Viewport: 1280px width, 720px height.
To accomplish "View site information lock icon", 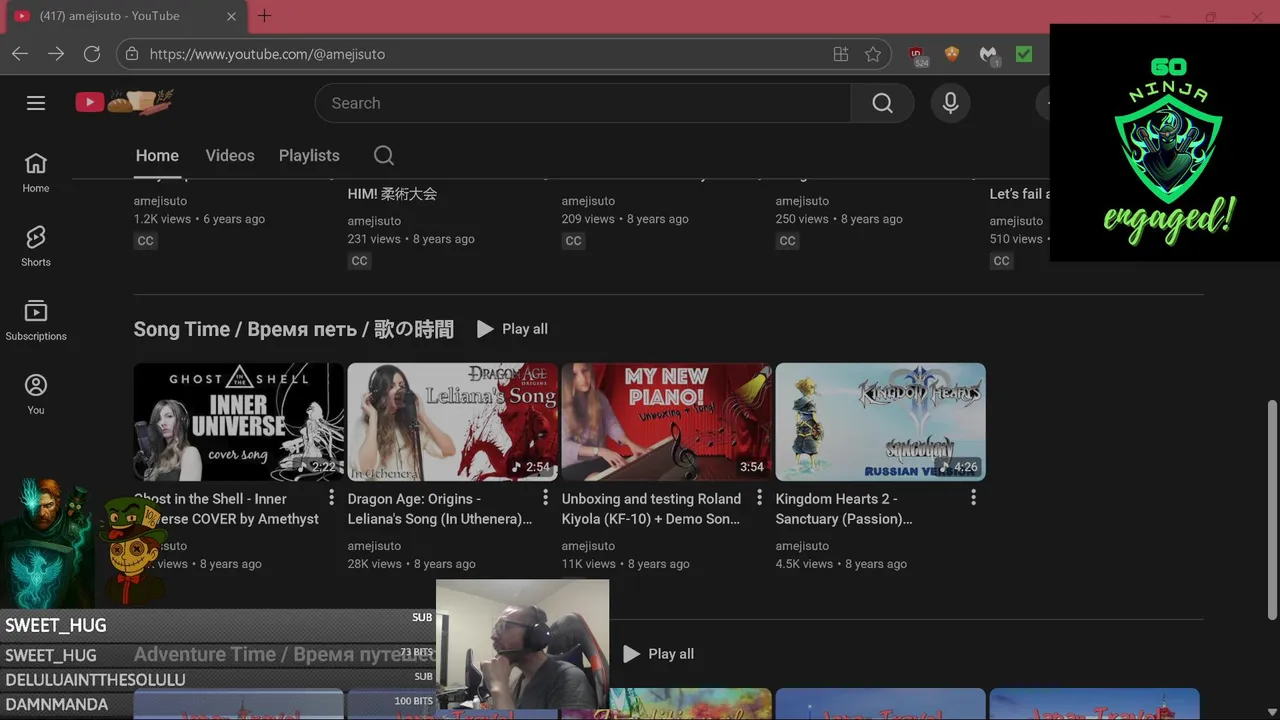I will (x=132, y=54).
